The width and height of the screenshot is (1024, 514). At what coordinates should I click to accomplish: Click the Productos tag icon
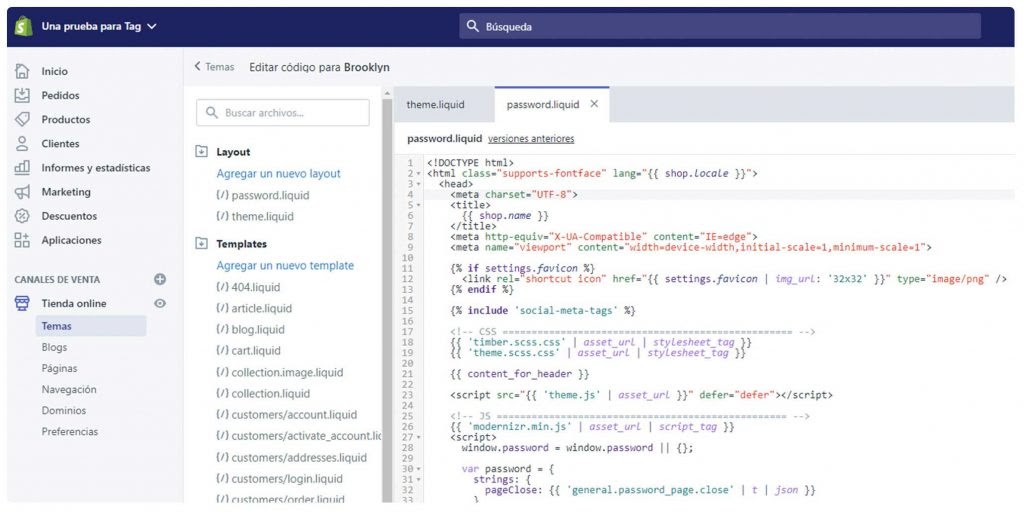point(22,119)
